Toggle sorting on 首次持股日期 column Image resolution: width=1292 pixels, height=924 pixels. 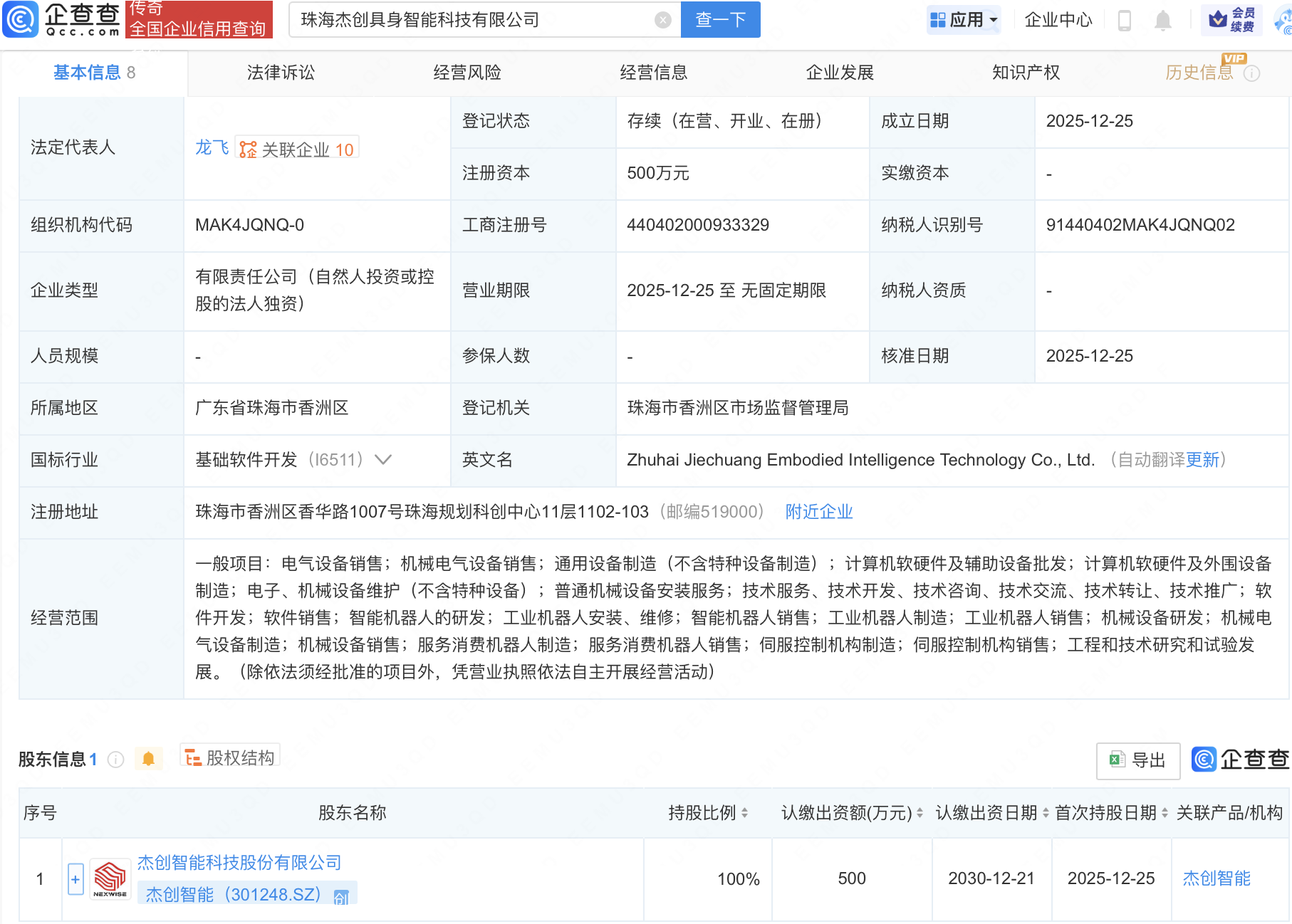[1164, 812]
